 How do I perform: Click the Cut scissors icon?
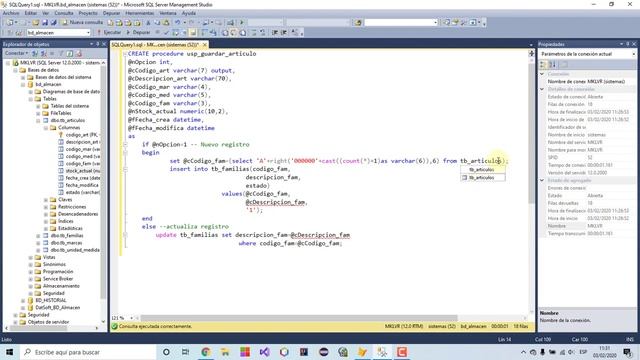click(148, 22)
